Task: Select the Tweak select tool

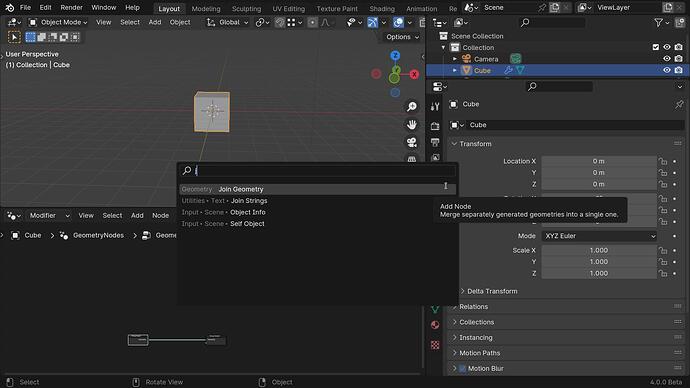Action: [14, 37]
